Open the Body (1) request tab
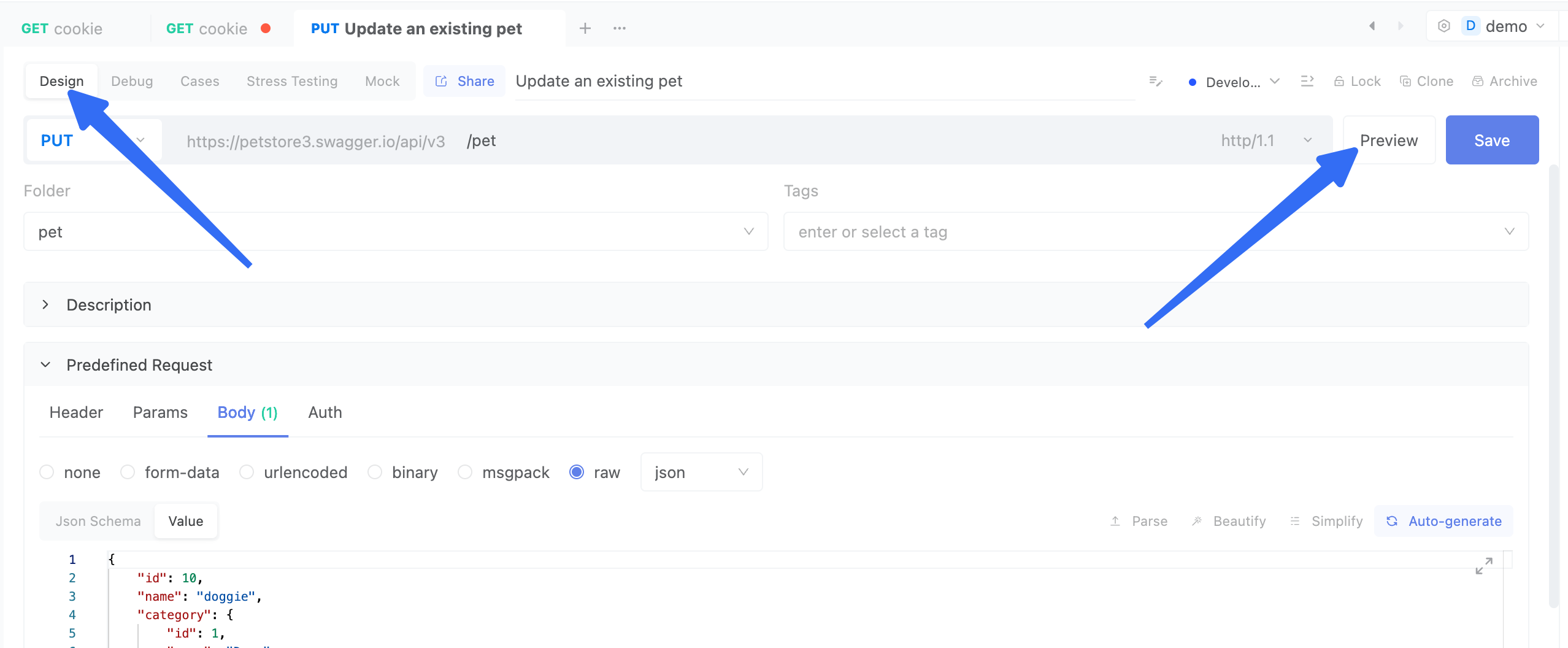The image size is (1568, 648). tap(248, 412)
